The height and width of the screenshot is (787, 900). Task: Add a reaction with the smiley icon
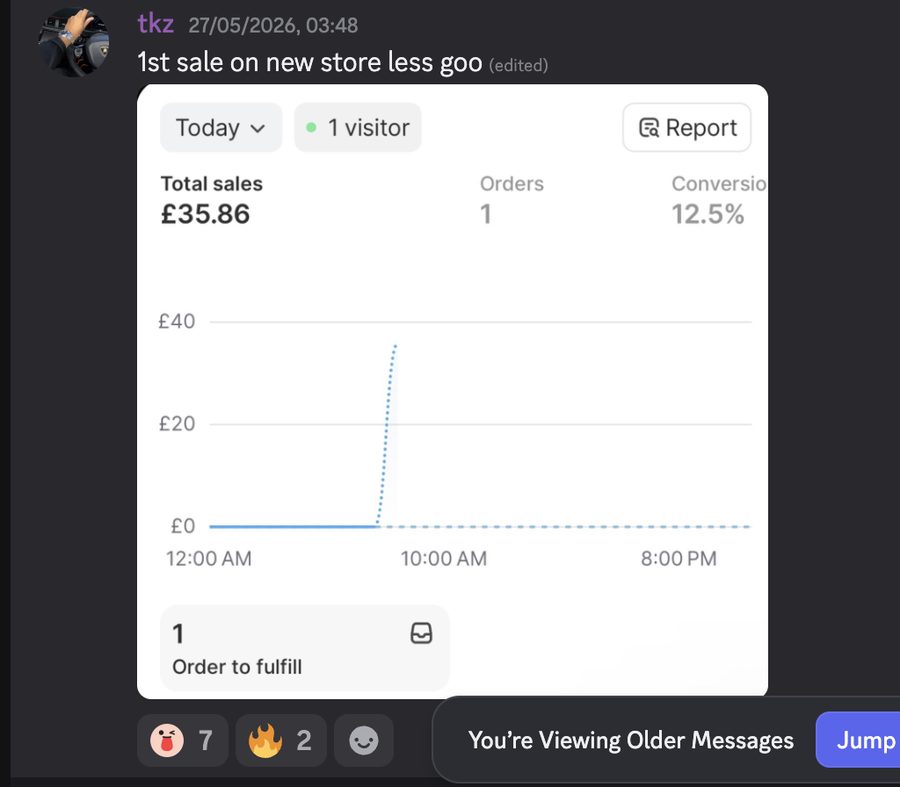tap(364, 740)
